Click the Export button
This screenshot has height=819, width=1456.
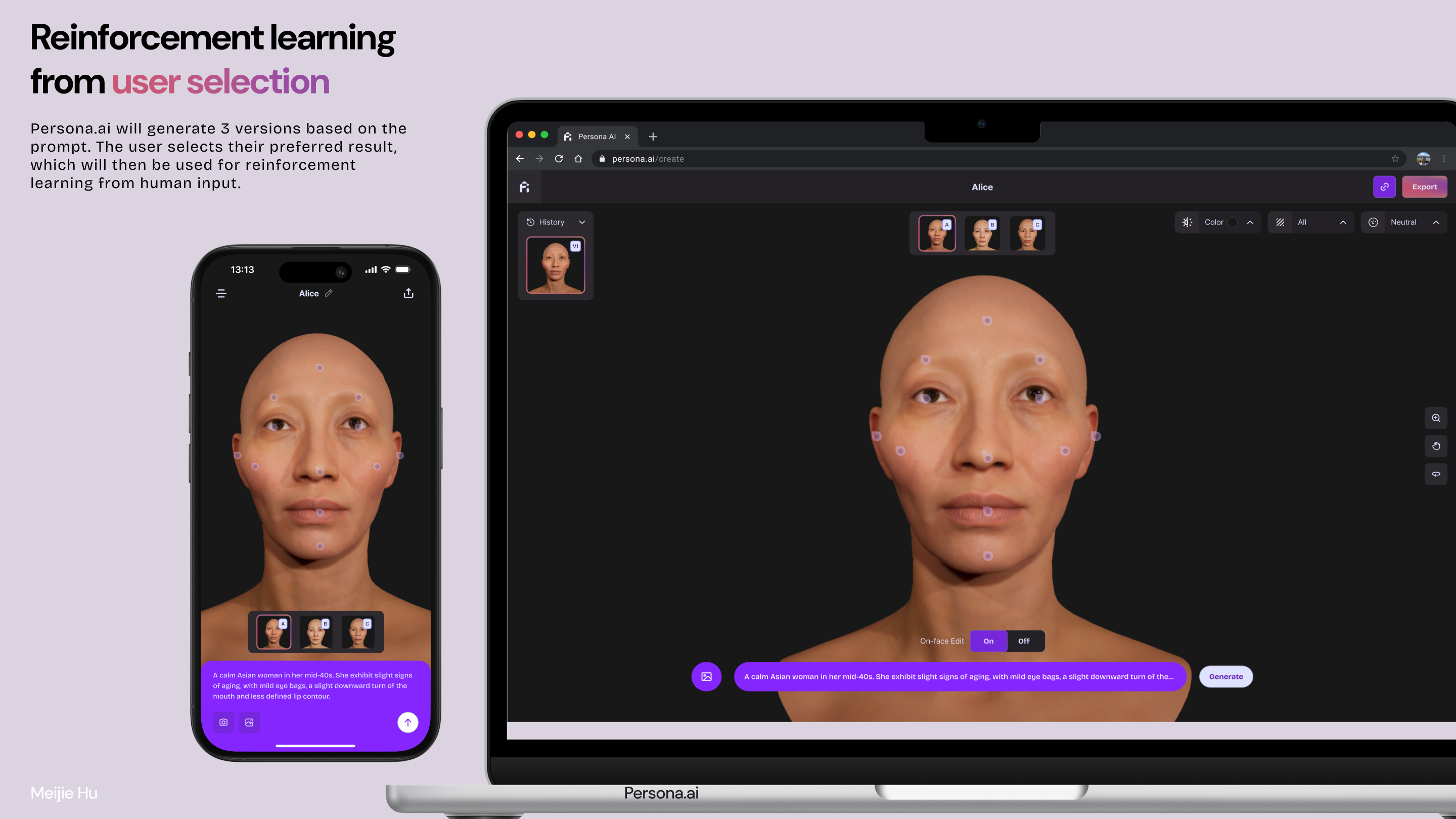coord(1424,187)
